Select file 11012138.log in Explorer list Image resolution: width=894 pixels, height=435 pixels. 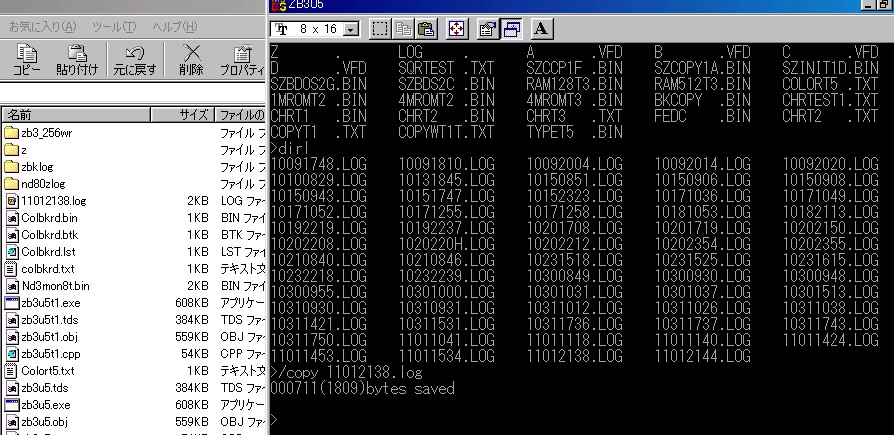[x=46, y=201]
